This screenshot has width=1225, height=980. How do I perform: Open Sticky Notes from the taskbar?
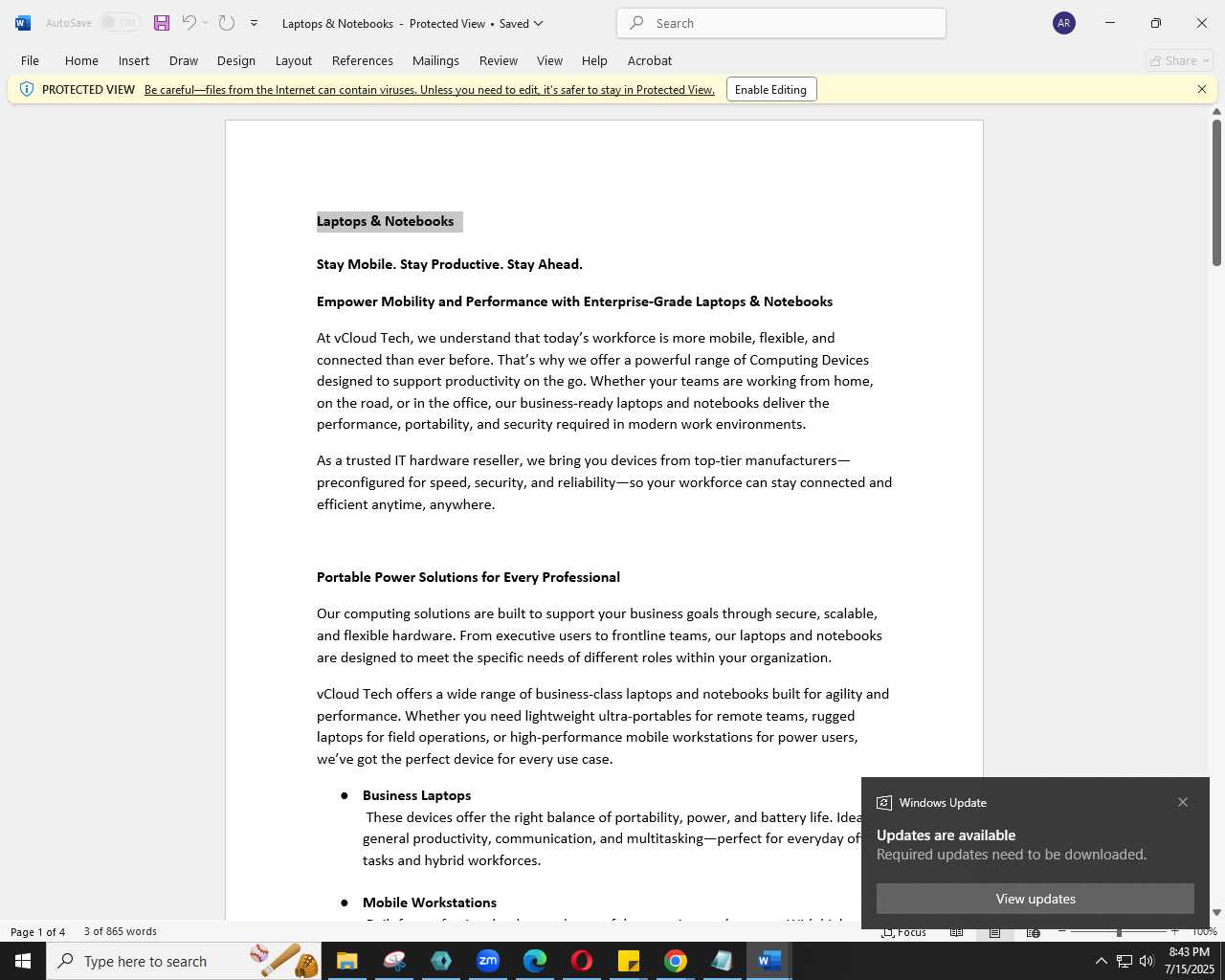(x=629, y=961)
